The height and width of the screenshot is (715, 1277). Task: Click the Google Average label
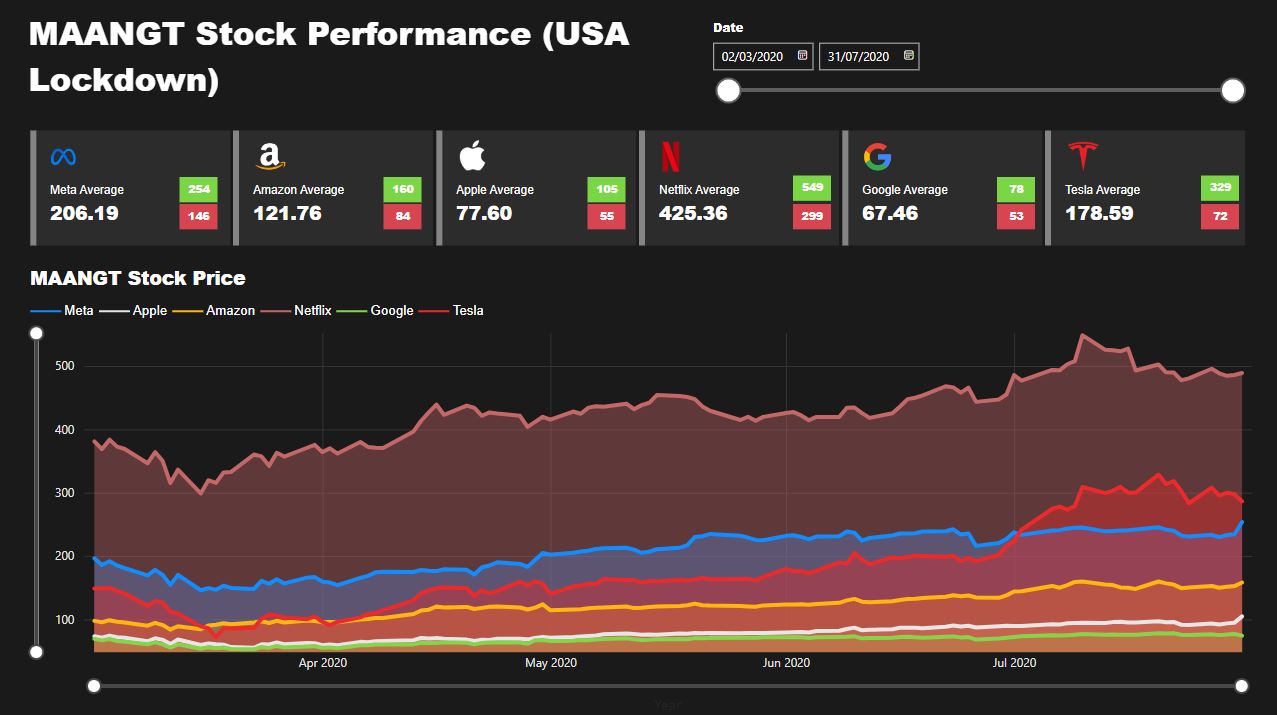pos(905,190)
